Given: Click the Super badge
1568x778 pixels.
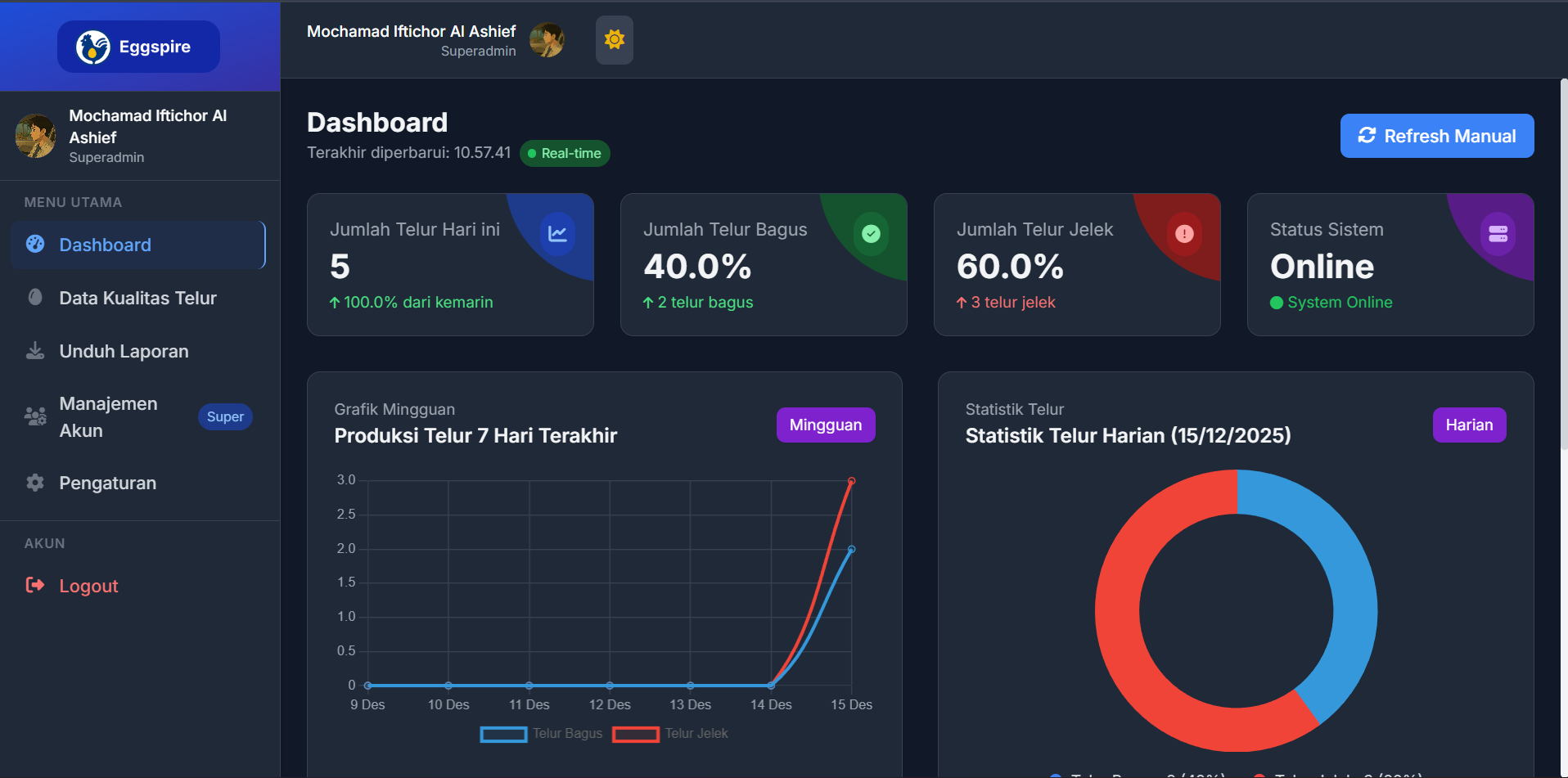Looking at the screenshot, I should tap(225, 416).
